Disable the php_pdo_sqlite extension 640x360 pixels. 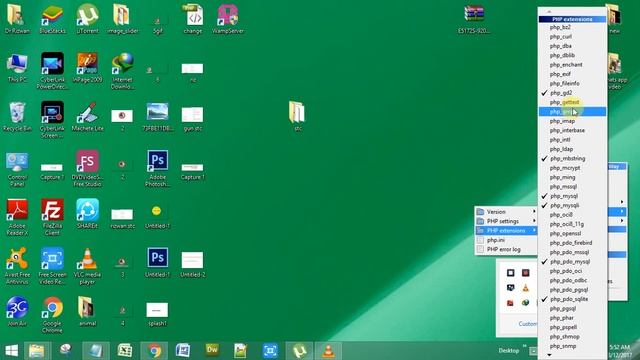click(572, 299)
